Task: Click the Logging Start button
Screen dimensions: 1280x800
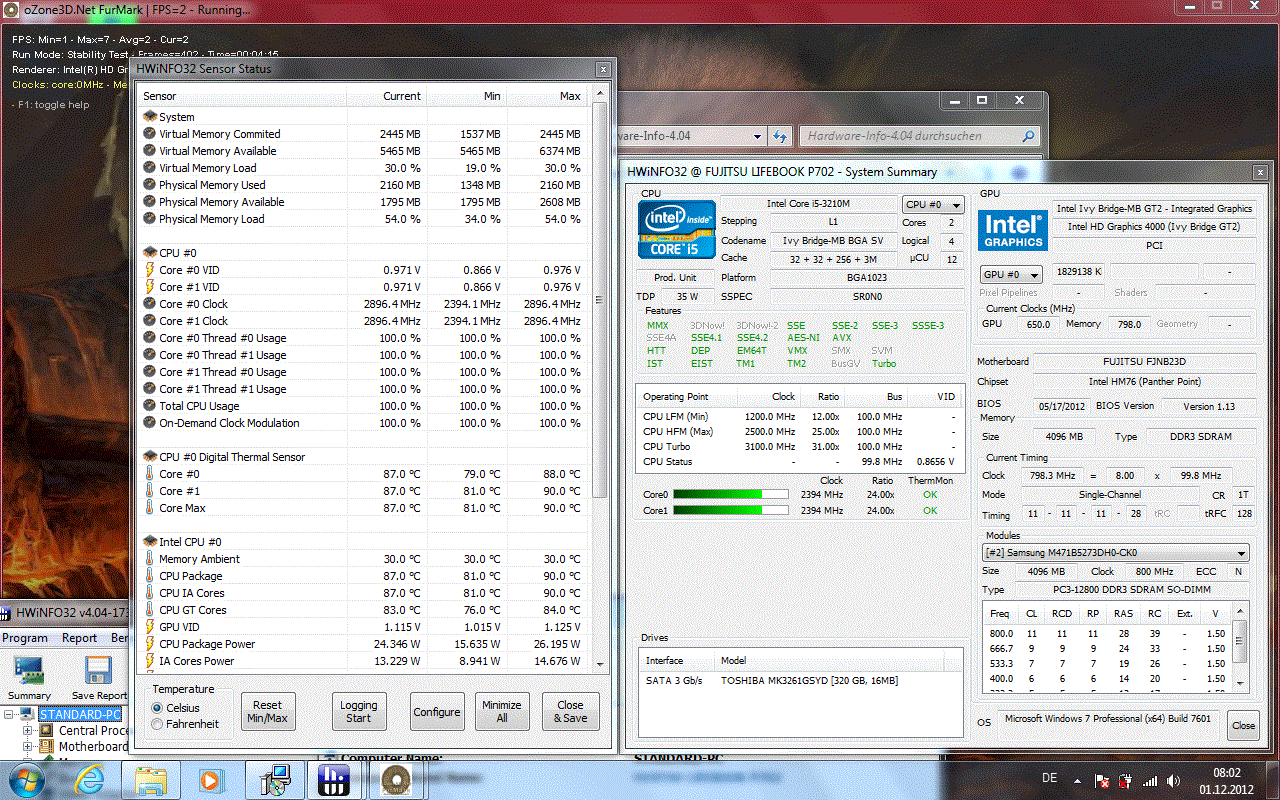Action: (359, 712)
